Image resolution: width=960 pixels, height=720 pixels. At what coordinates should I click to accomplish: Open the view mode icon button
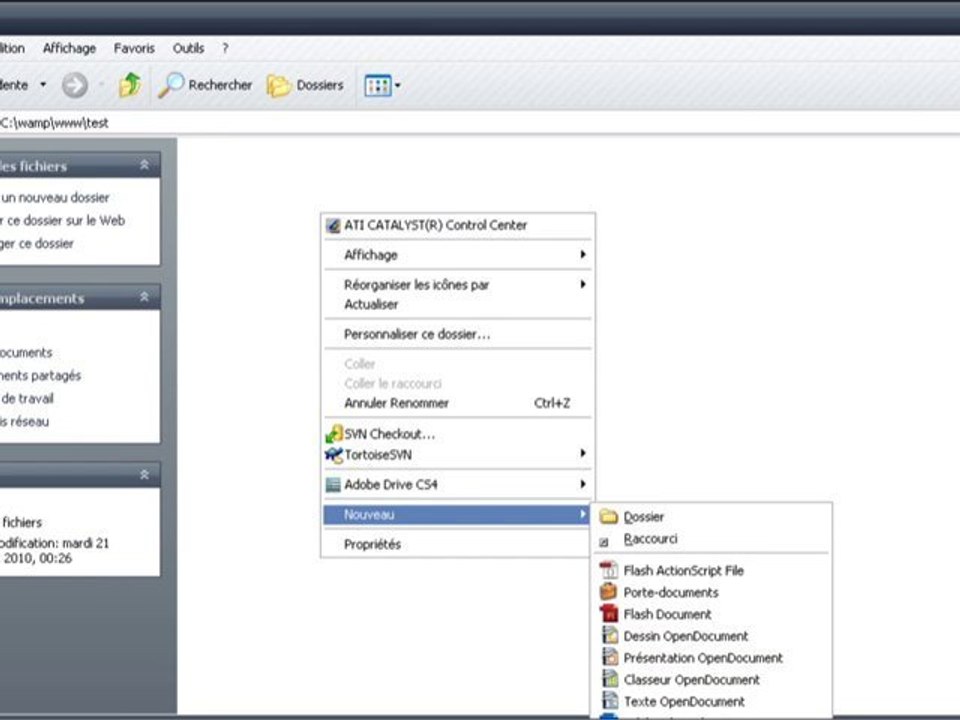pyautogui.click(x=377, y=86)
